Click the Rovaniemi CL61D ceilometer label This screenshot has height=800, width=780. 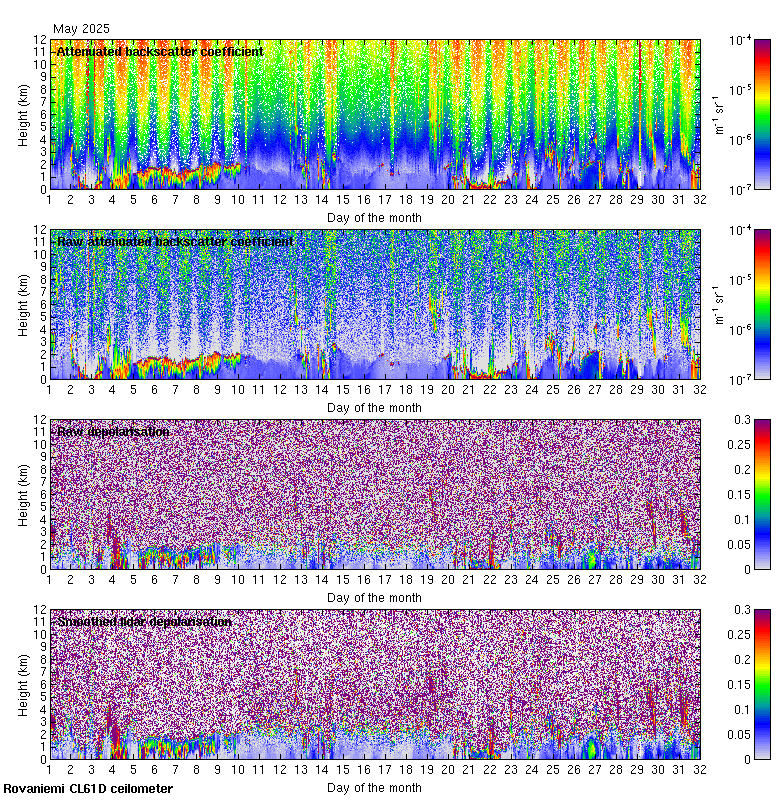tap(88, 789)
